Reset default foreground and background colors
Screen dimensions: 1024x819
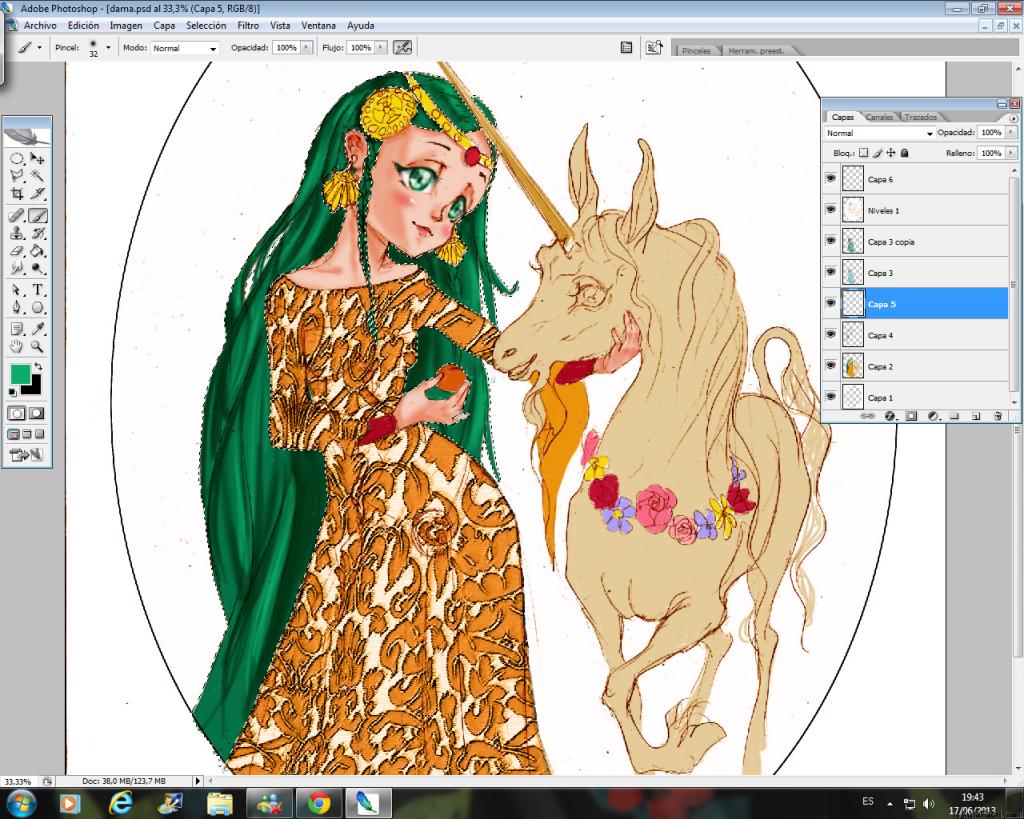[x=12, y=392]
